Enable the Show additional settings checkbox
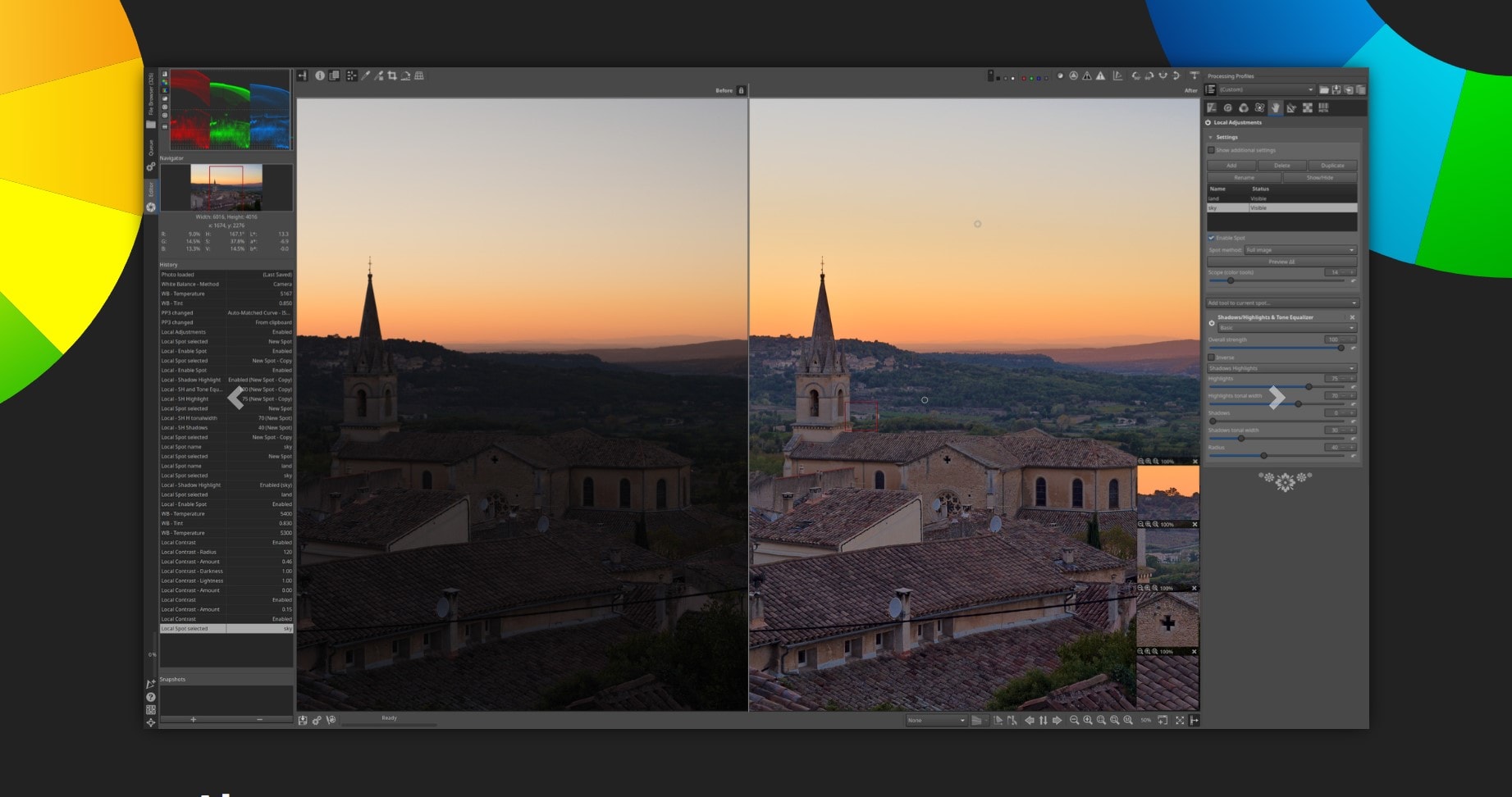1512x797 pixels. click(1212, 150)
